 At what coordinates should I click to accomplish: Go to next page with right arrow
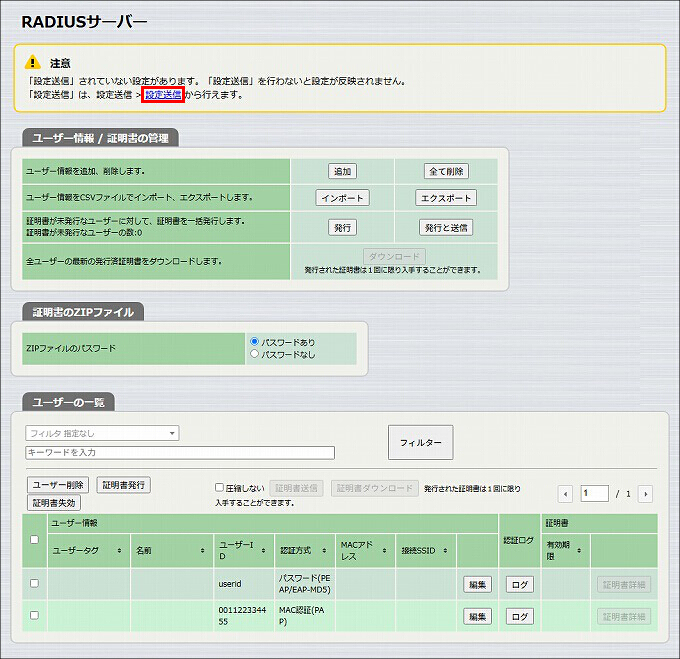click(645, 494)
